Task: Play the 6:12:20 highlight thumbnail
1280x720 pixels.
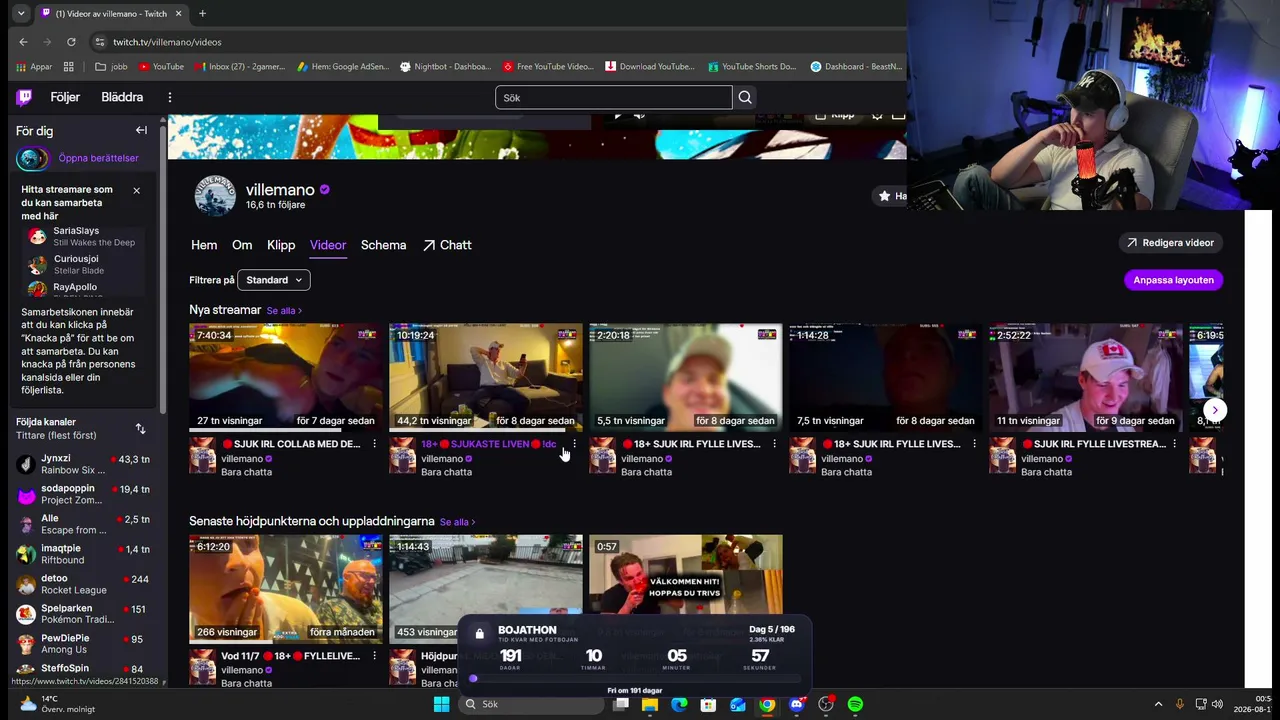Action: click(x=286, y=589)
